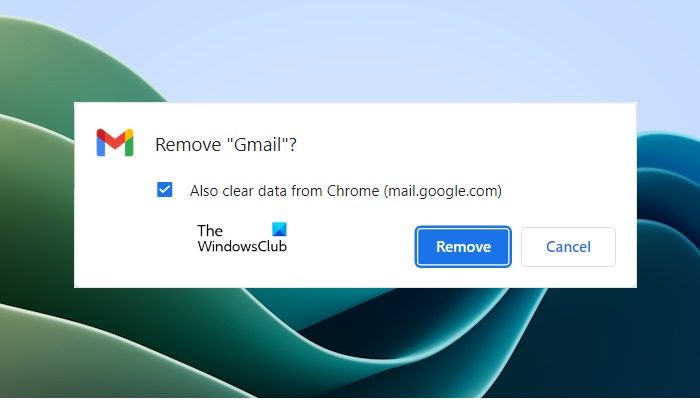Click the Gmail envelope icon in dialog
Viewport: 700px width, 400px height.
[115, 143]
